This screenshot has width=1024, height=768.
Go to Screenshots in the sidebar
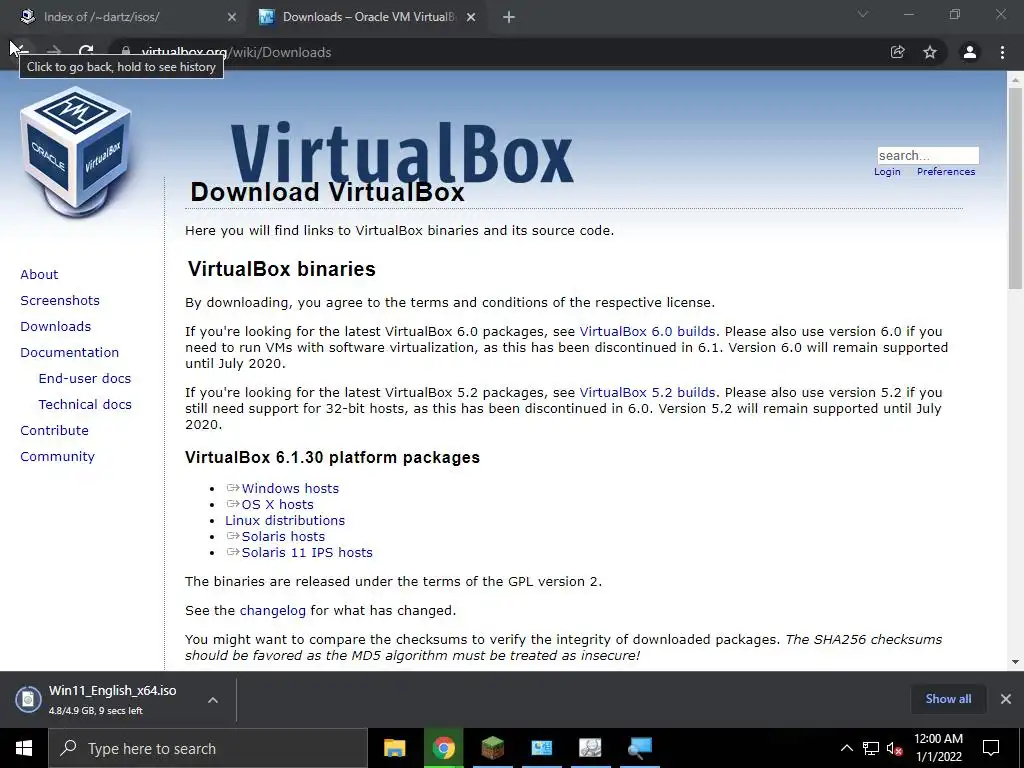[x=60, y=300]
